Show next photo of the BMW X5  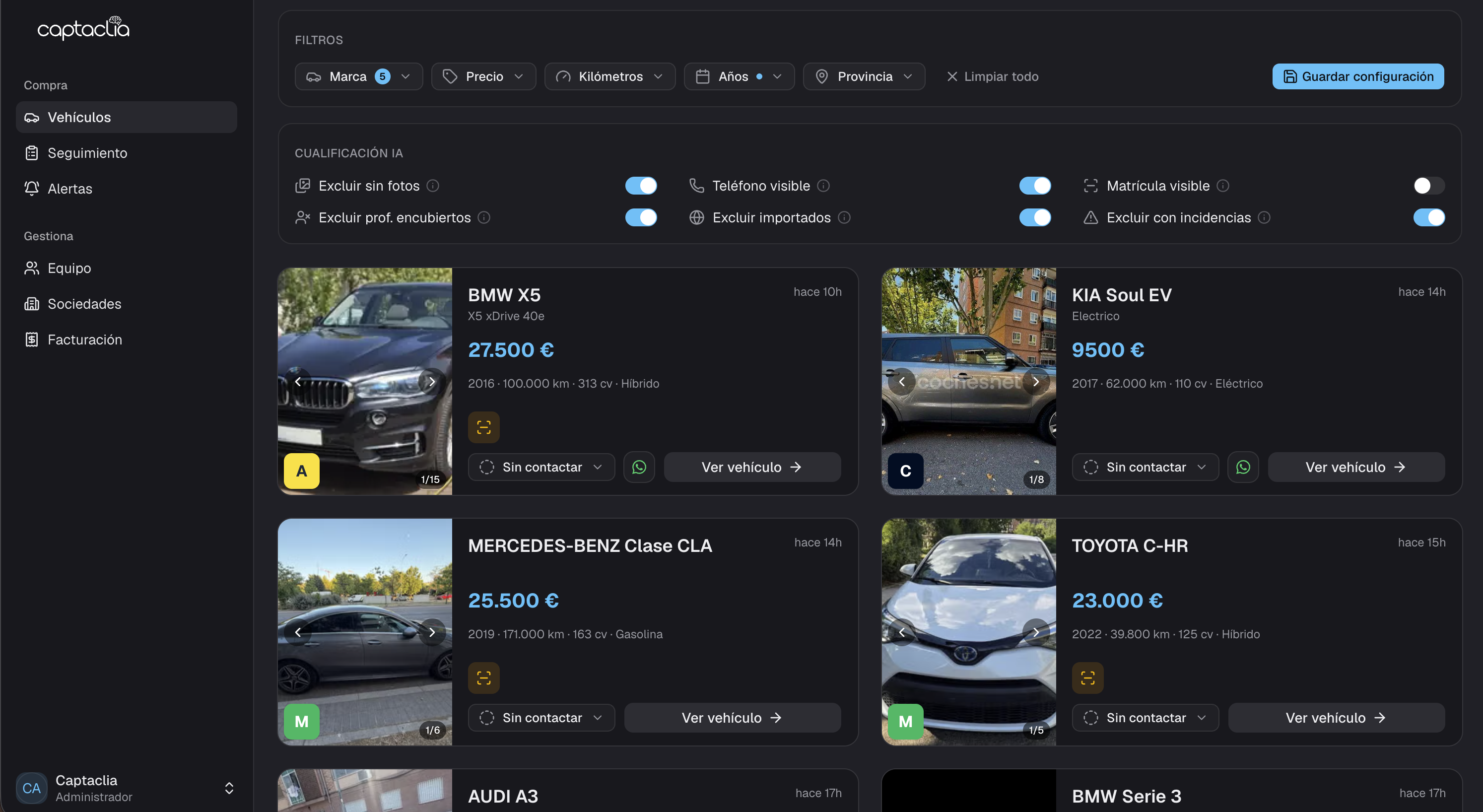[x=432, y=381]
